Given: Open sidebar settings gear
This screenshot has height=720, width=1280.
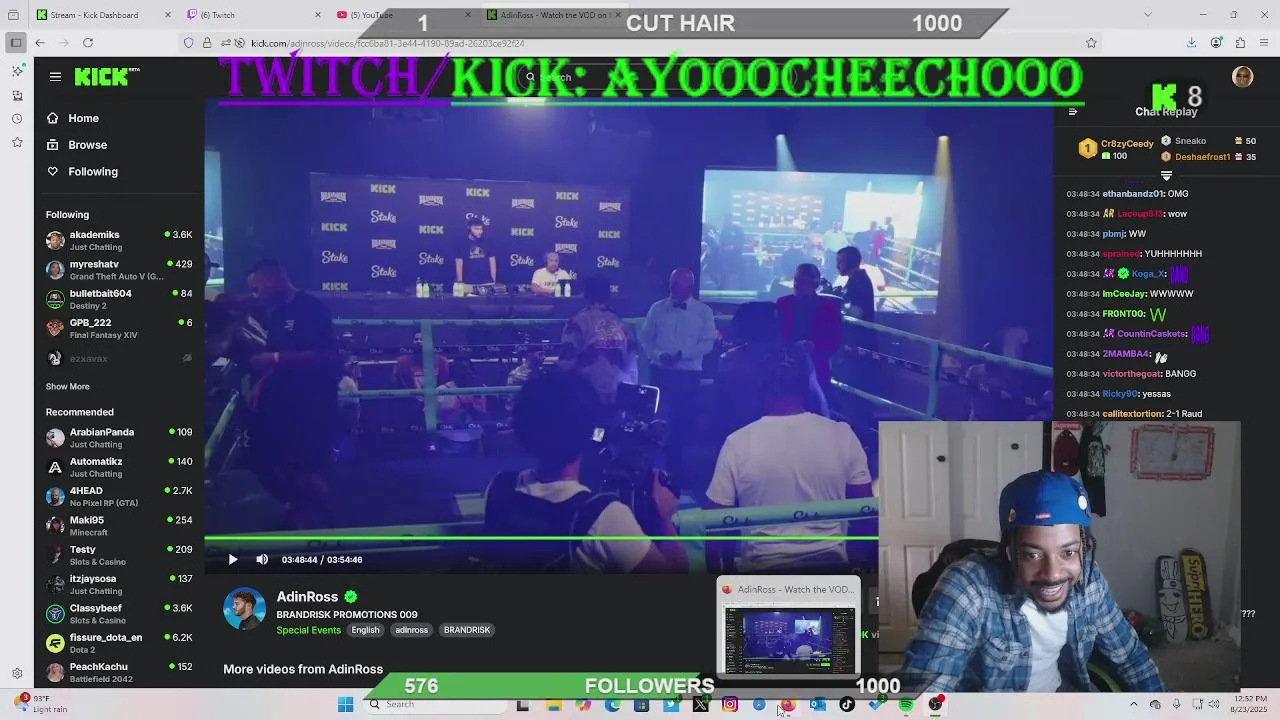Looking at the screenshot, I should coord(16,674).
